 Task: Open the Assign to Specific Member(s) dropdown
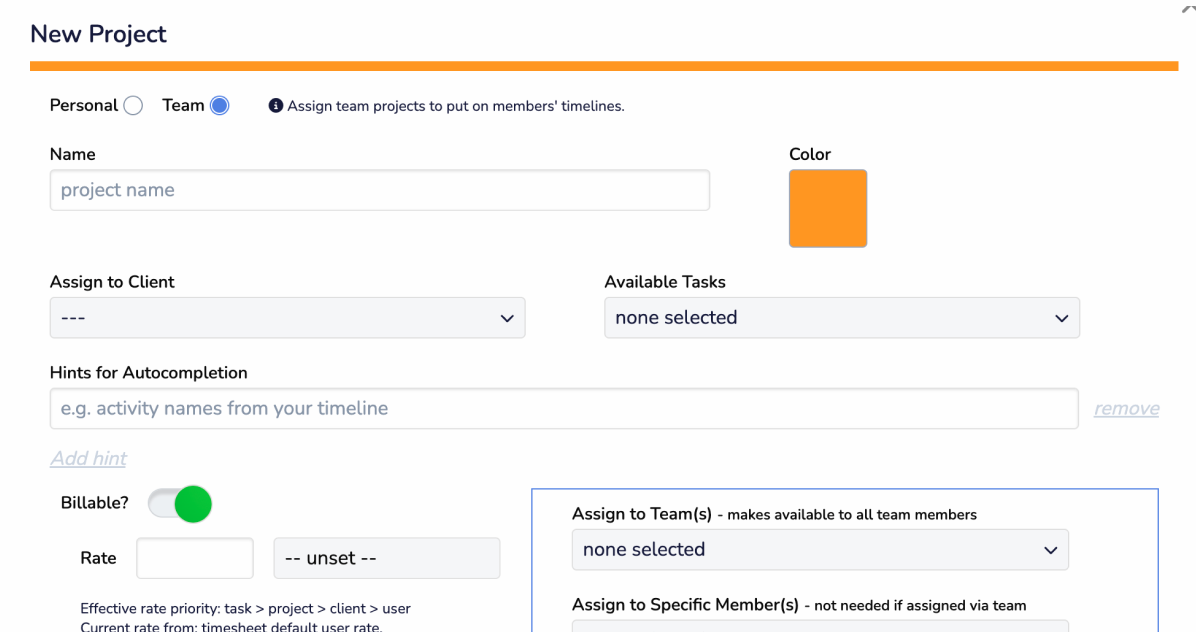click(819, 626)
